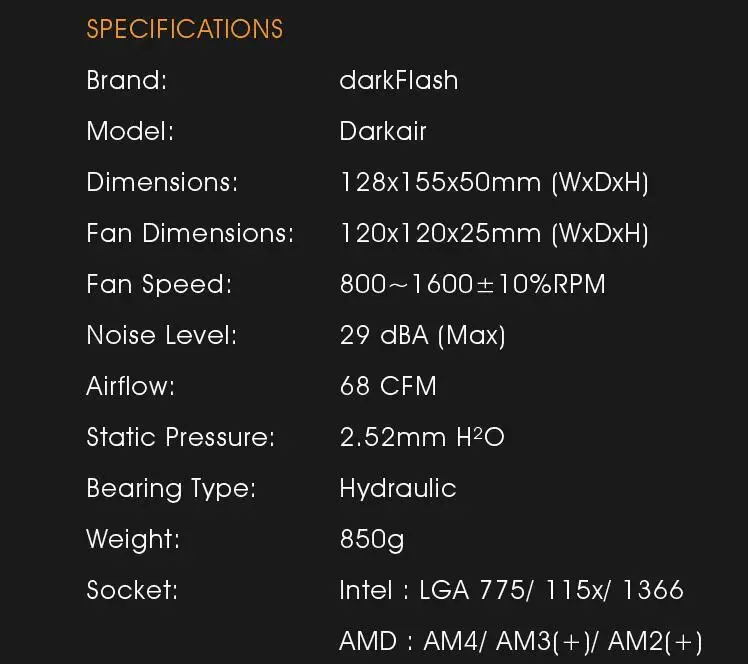Viewport: 748px width, 664px height.
Task: Select the 29 dBA (Max) value
Action: pyautogui.click(x=422, y=335)
